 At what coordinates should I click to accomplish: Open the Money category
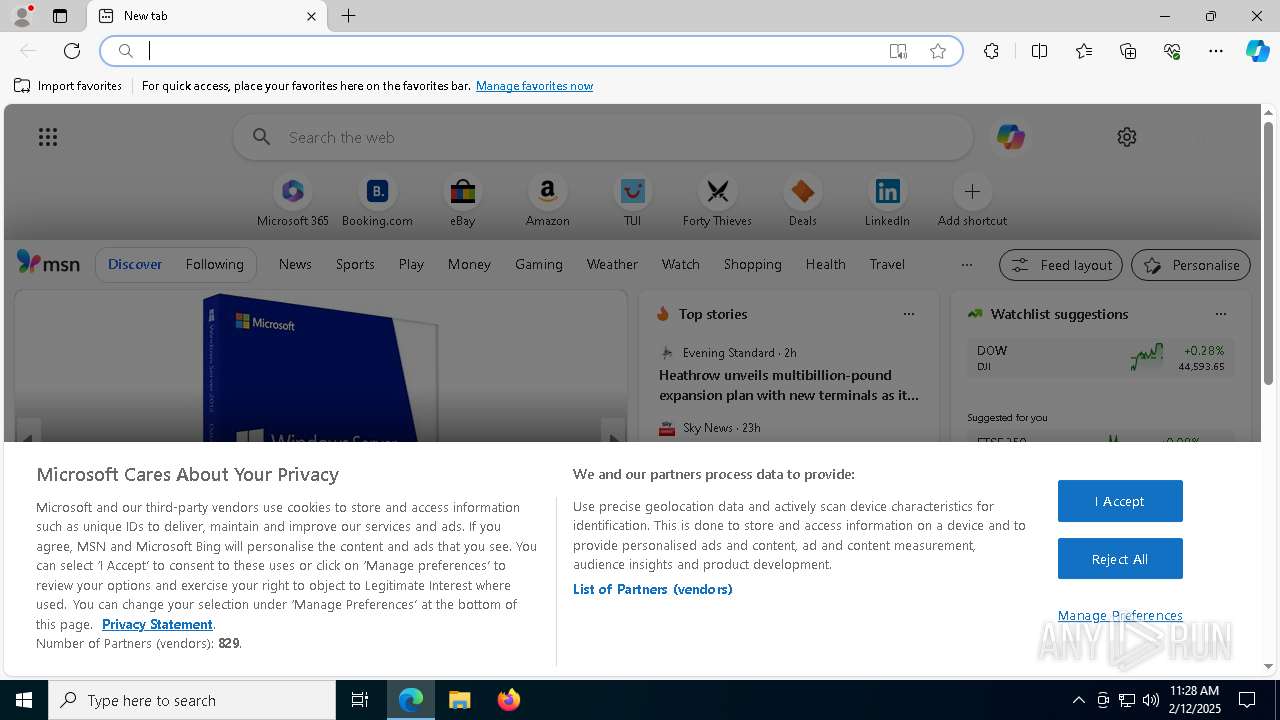469,264
